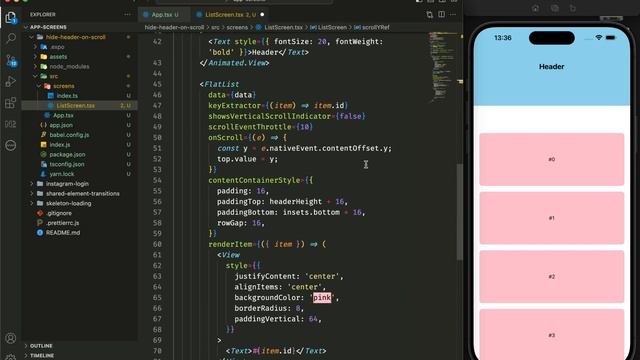
Task: Open App.tsx from the file tree
Action: [x=63, y=116]
